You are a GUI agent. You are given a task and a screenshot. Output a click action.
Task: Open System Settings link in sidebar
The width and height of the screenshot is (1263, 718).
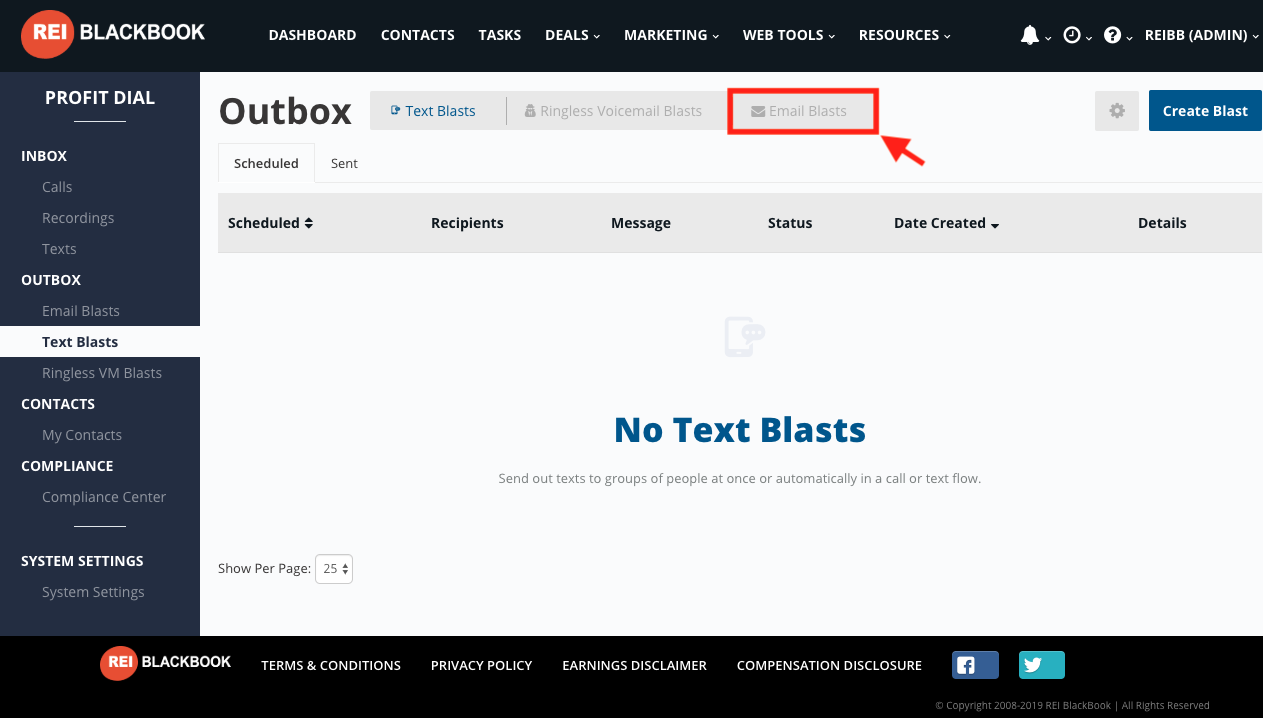pyautogui.click(x=93, y=592)
